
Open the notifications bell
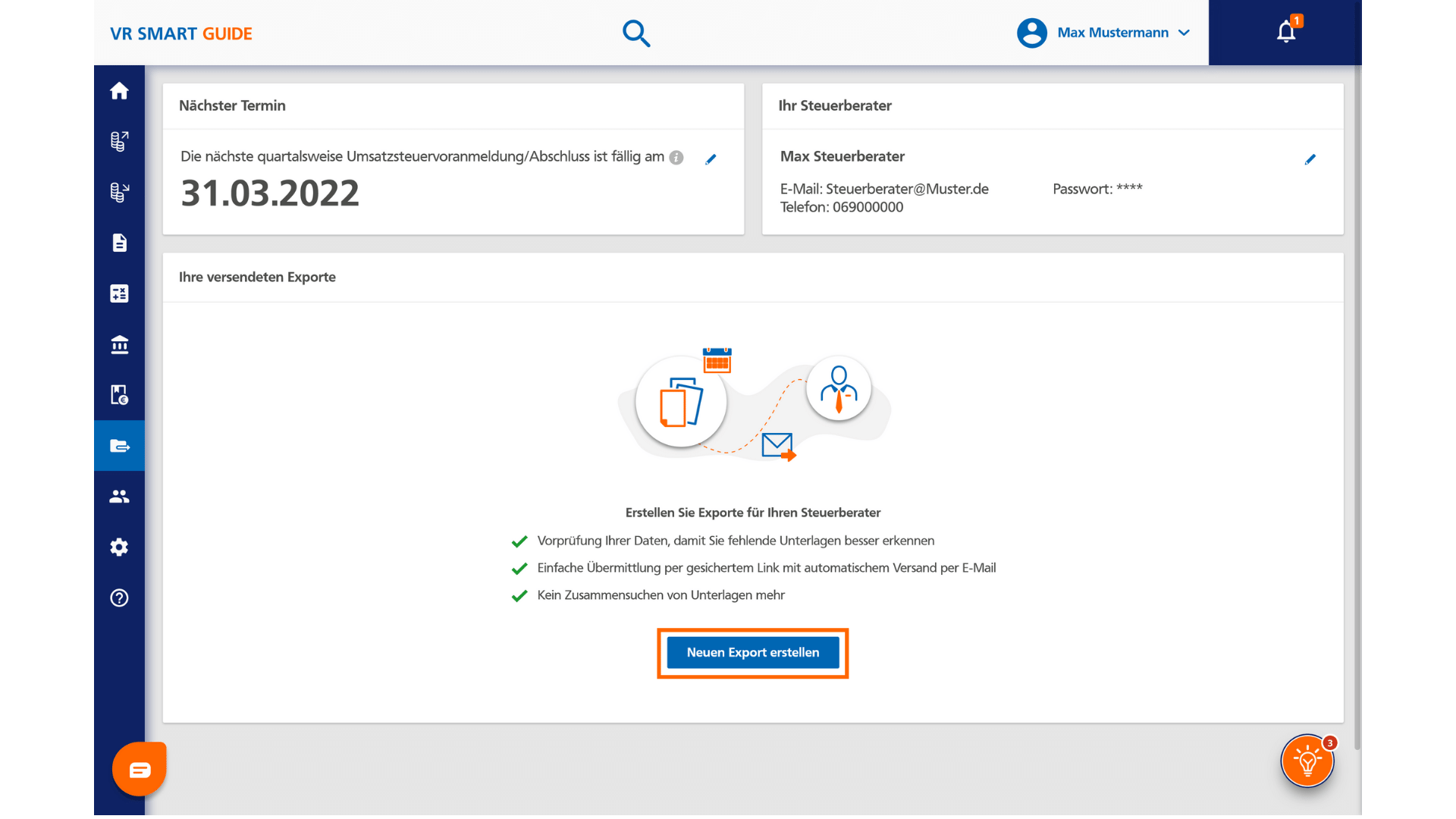(1286, 32)
